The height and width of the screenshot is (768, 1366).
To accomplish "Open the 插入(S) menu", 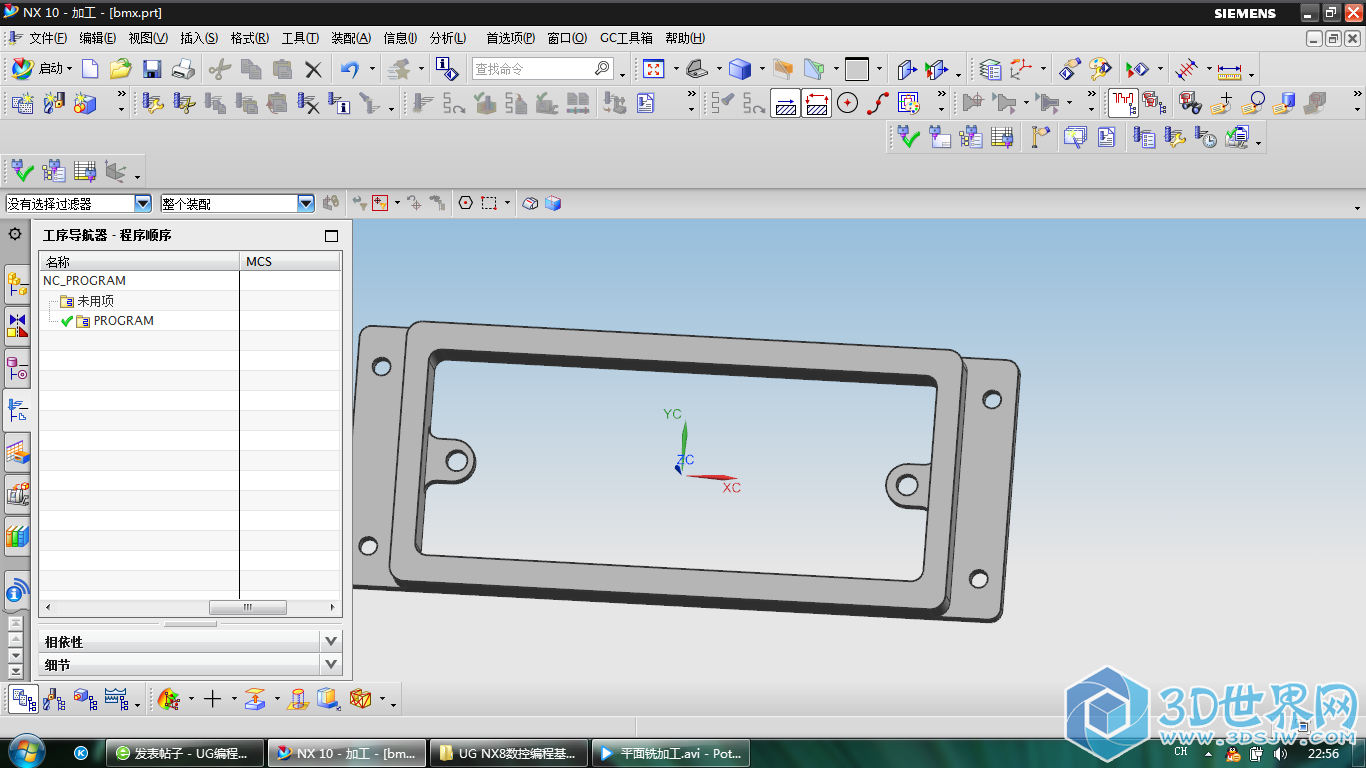I will click(199, 38).
